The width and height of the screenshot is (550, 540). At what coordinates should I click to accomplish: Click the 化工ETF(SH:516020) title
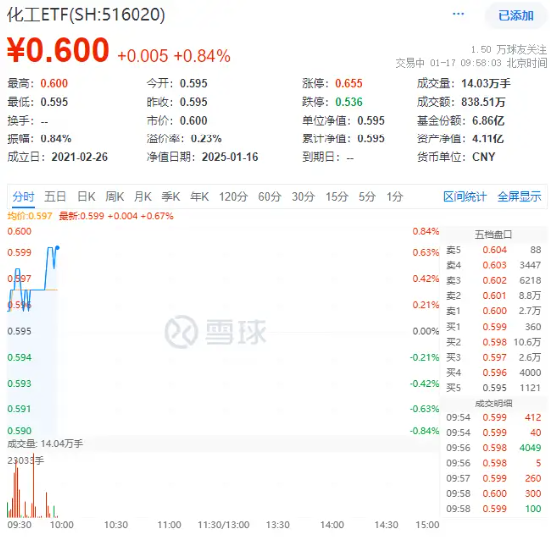coord(86,15)
